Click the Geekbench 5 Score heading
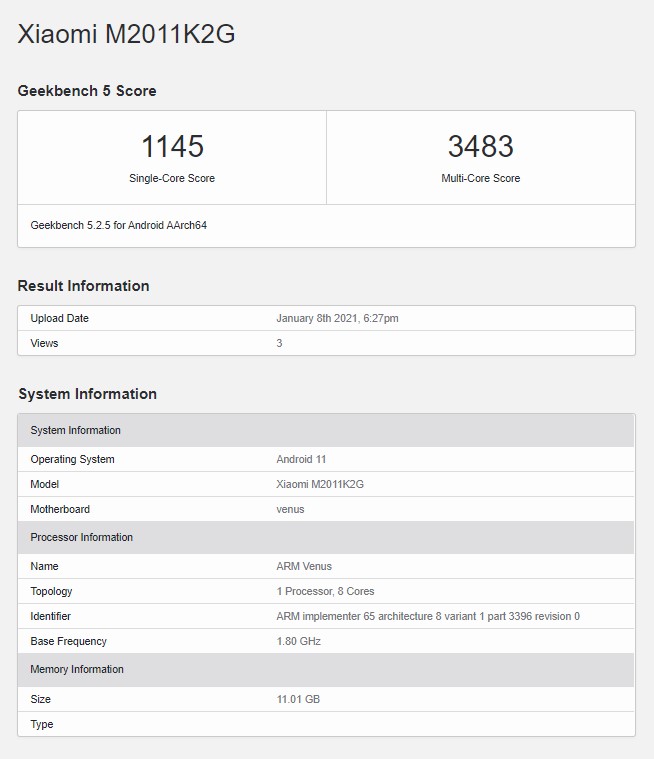This screenshot has width=654, height=759. (x=87, y=91)
